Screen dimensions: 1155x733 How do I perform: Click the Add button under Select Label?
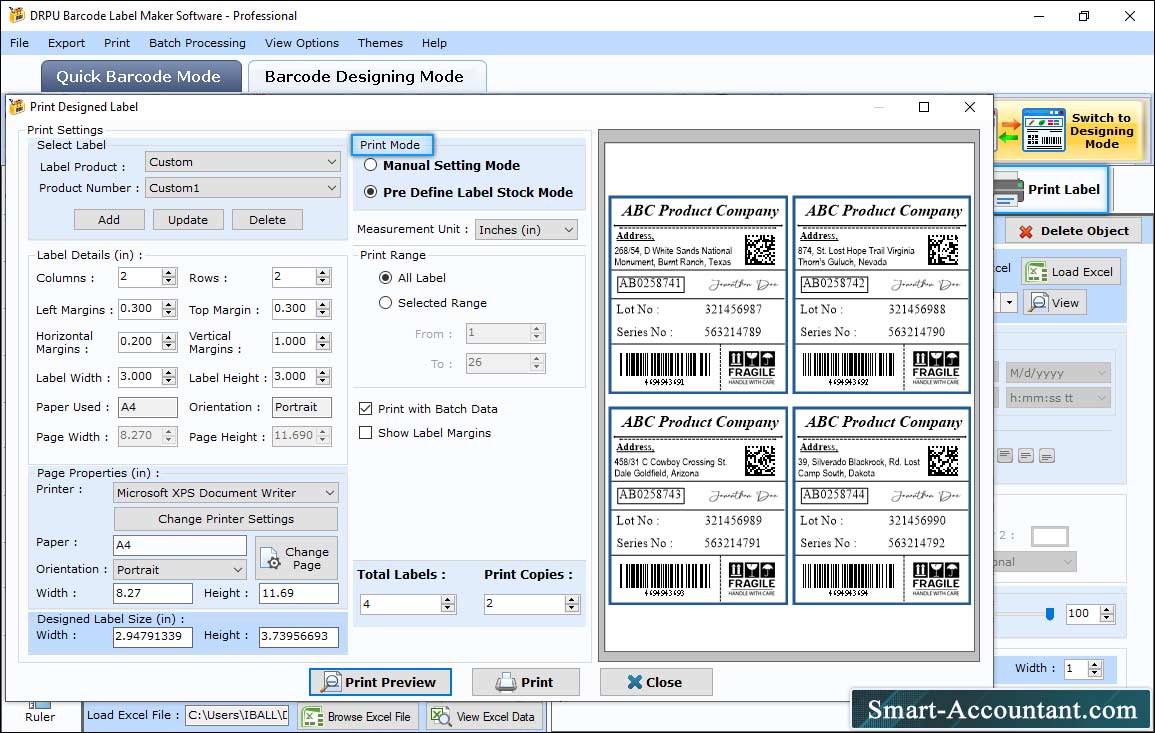pyautogui.click(x=109, y=220)
